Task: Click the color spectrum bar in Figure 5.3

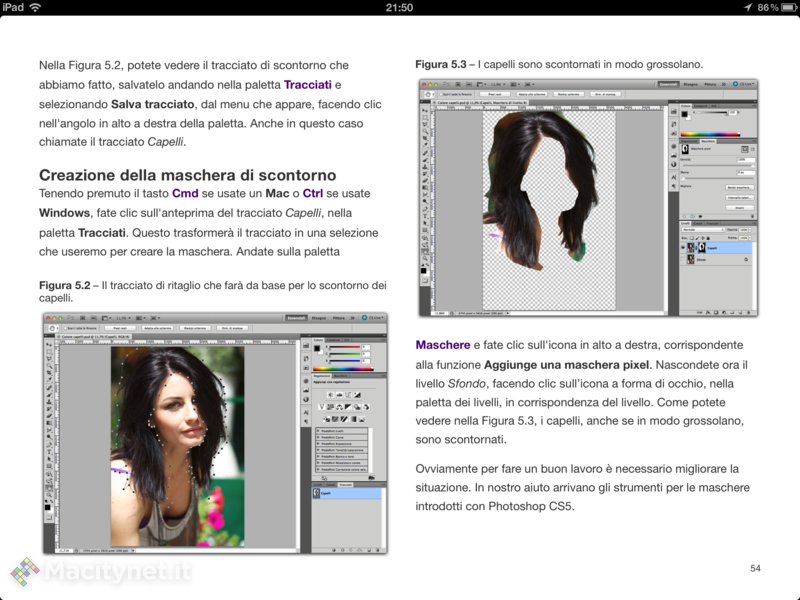Action: [711, 134]
